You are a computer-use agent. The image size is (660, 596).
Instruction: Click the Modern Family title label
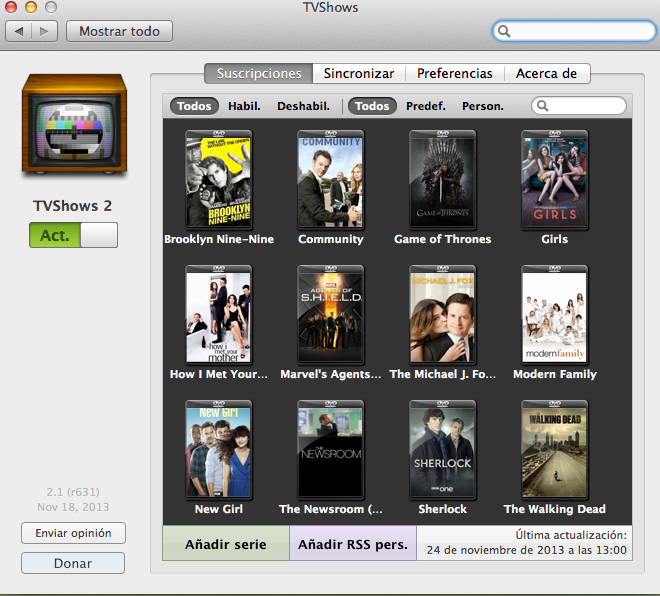(x=555, y=374)
